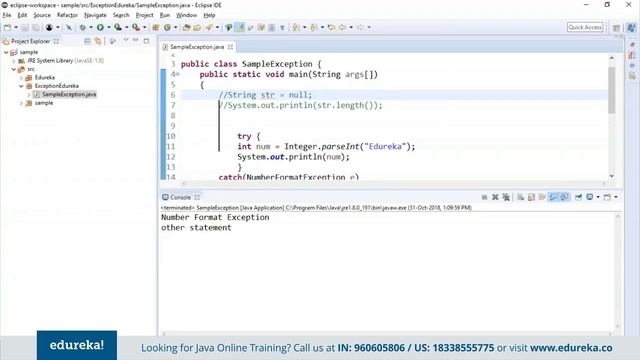Close the SampleException.java editor tab

click(x=231, y=47)
